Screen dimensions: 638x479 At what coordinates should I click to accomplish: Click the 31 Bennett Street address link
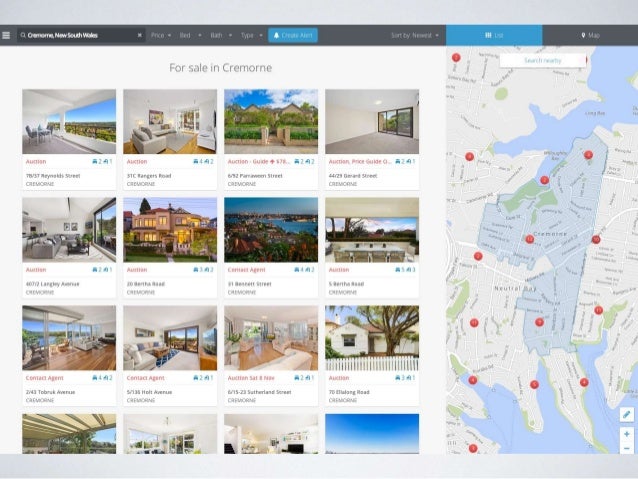249,284
